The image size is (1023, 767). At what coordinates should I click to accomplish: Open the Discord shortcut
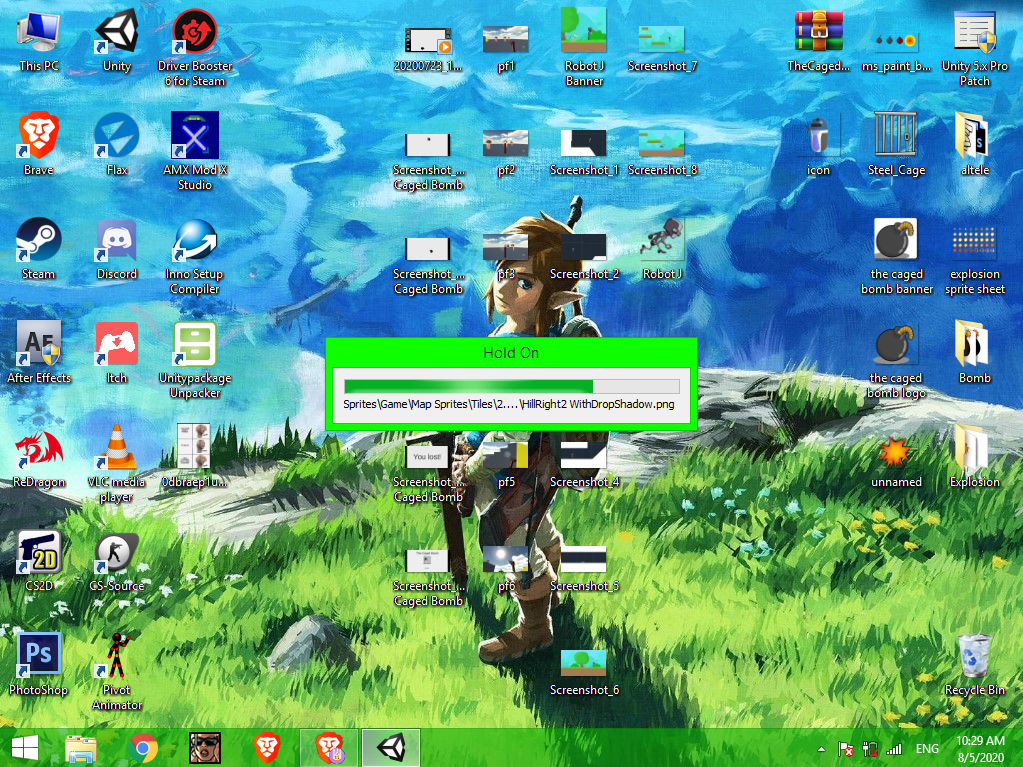click(x=117, y=248)
